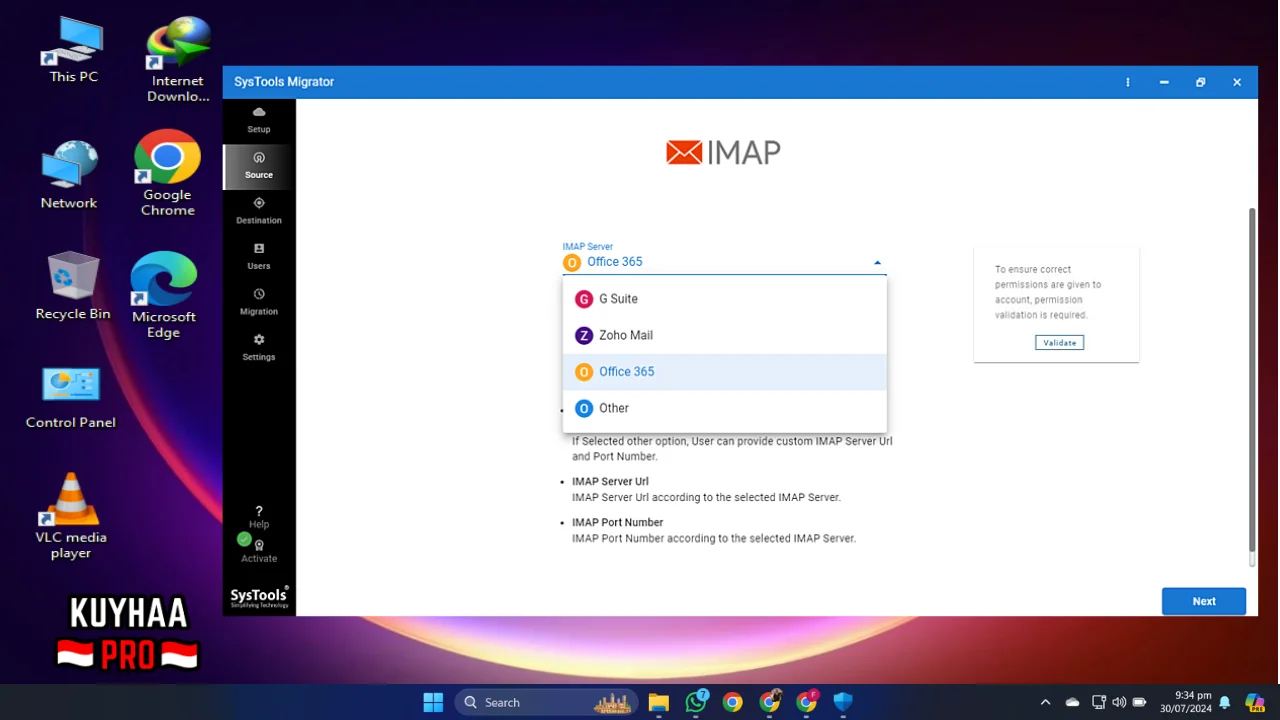Viewport: 1280px width, 720px height.
Task: Select the Recycle Bin desktop icon
Action: point(73,286)
